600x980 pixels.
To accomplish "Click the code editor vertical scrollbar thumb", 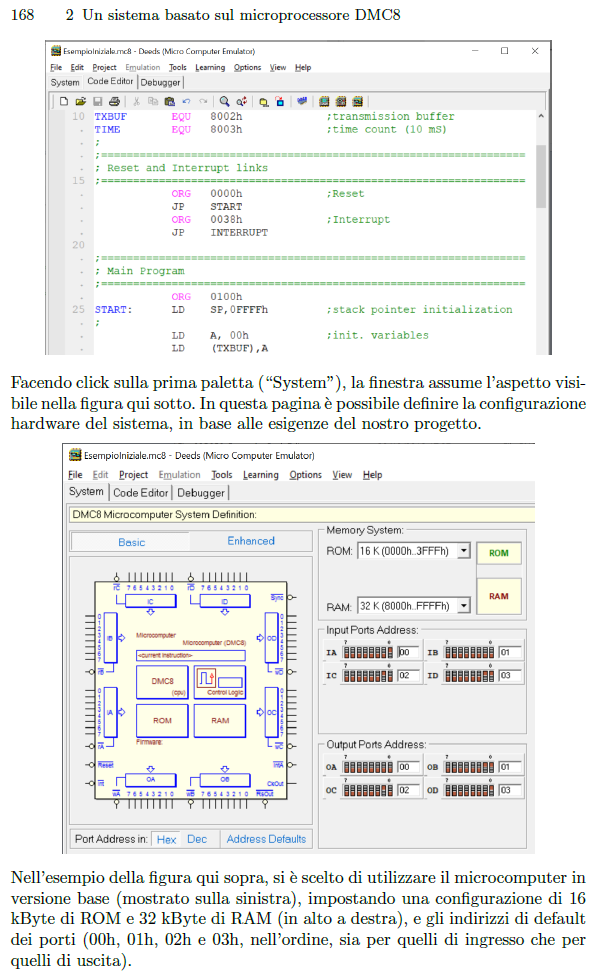I will [x=541, y=176].
